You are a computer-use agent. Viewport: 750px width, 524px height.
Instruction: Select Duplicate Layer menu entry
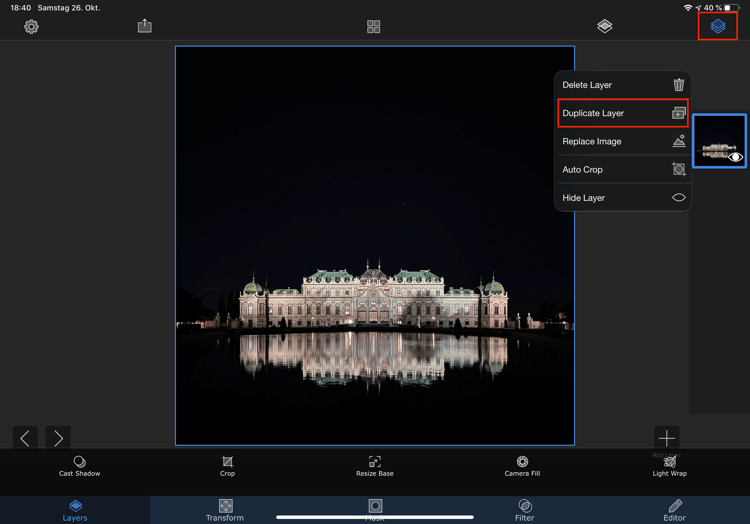click(x=623, y=113)
